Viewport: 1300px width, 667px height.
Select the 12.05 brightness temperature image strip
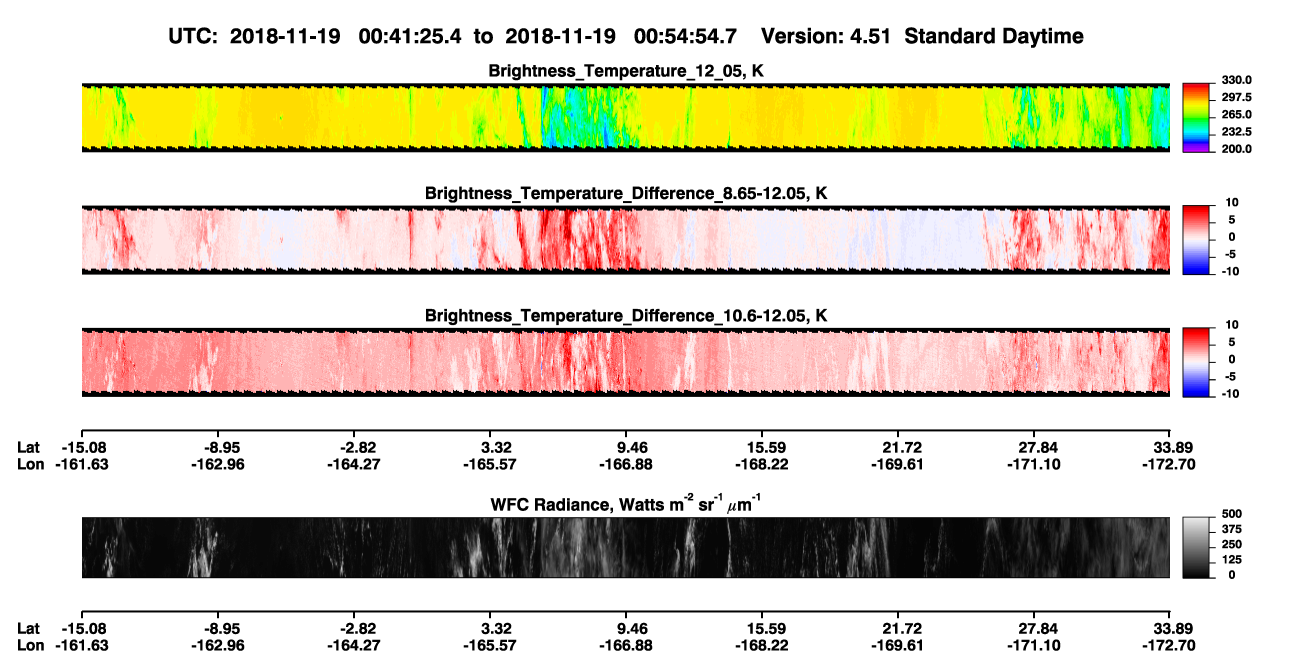(x=625, y=117)
